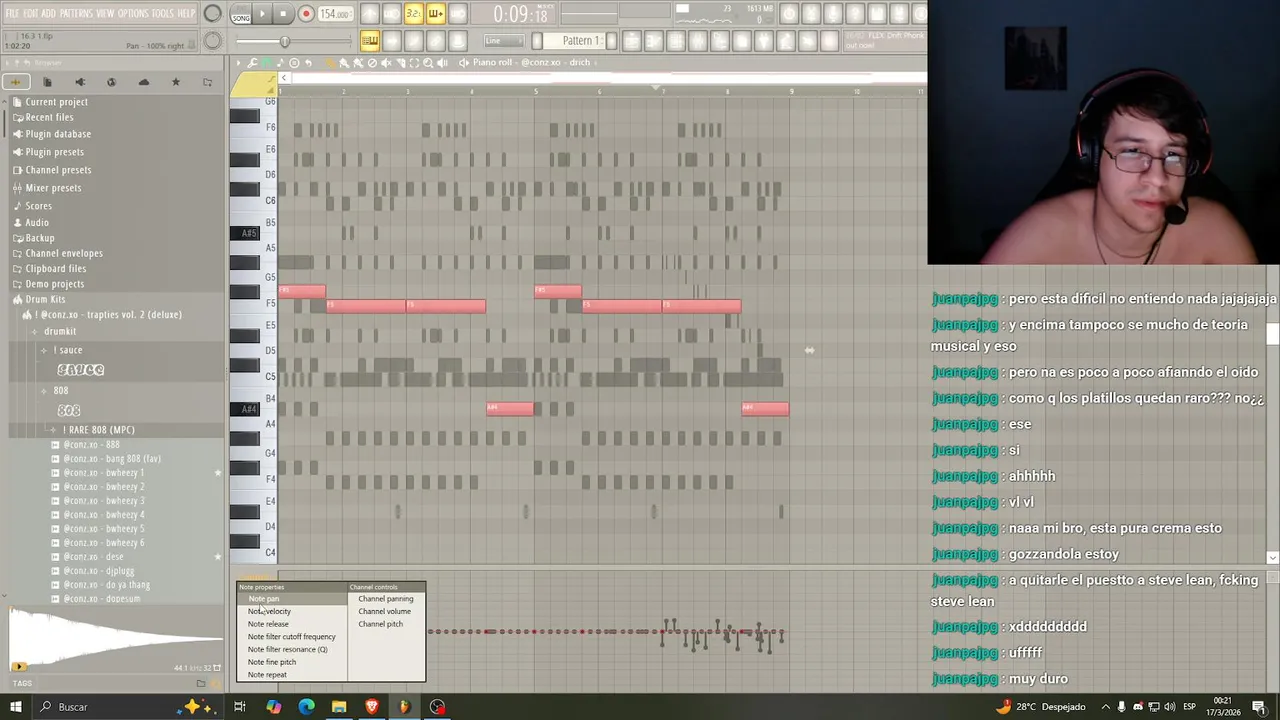This screenshot has width=1280, height=720.
Task: Open the Pattern 1 selector
Action: 582,41
